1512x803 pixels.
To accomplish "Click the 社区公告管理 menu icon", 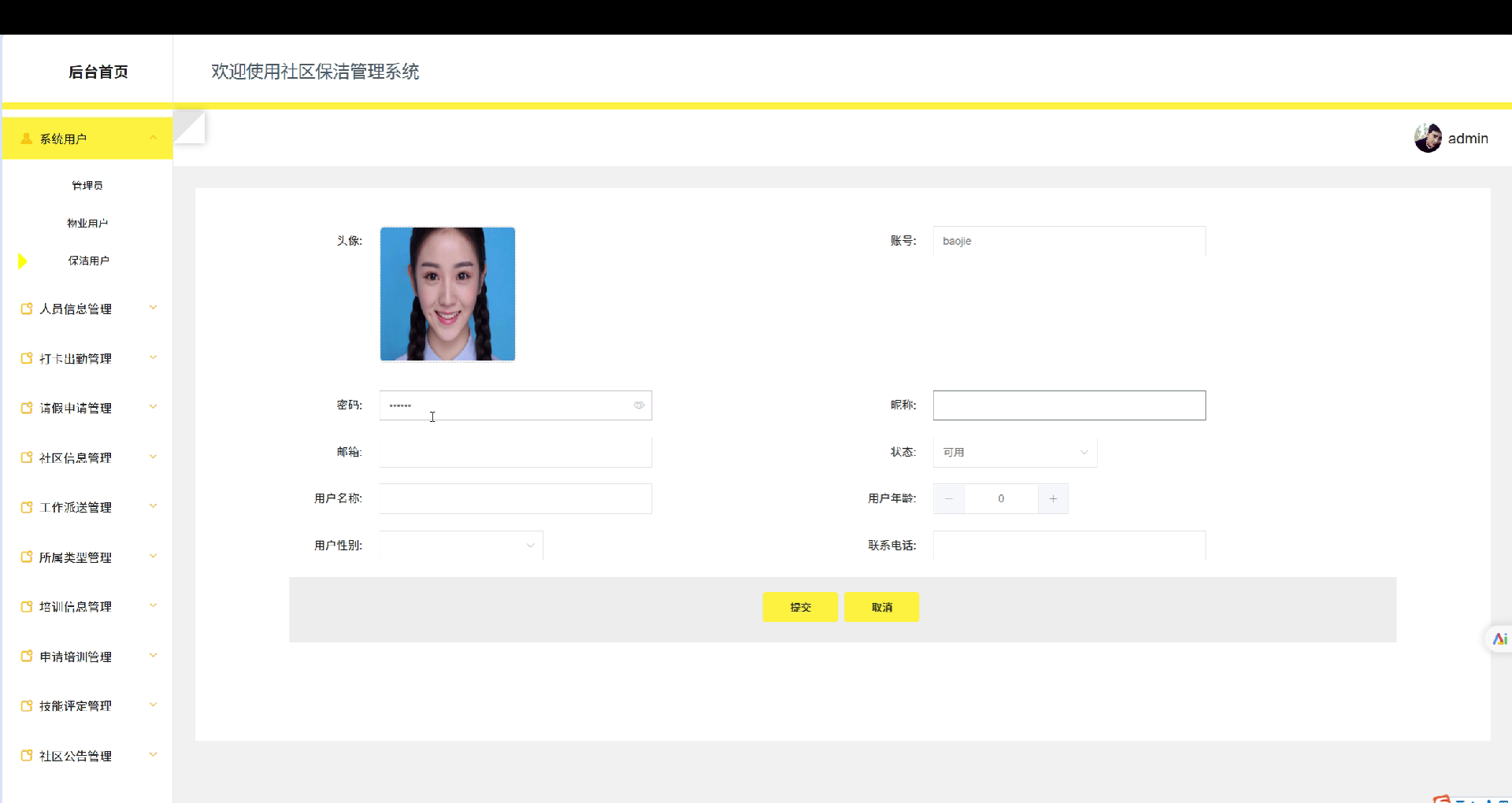I will (27, 755).
